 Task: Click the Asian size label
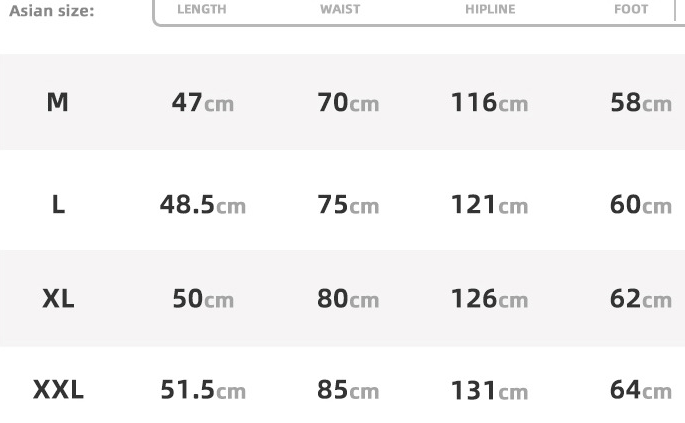click(x=51, y=11)
